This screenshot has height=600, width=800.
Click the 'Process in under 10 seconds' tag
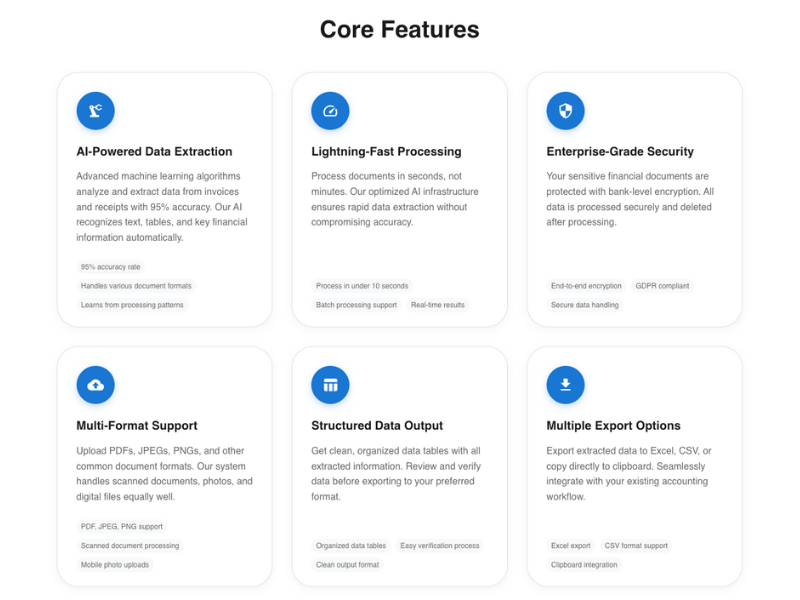point(362,286)
